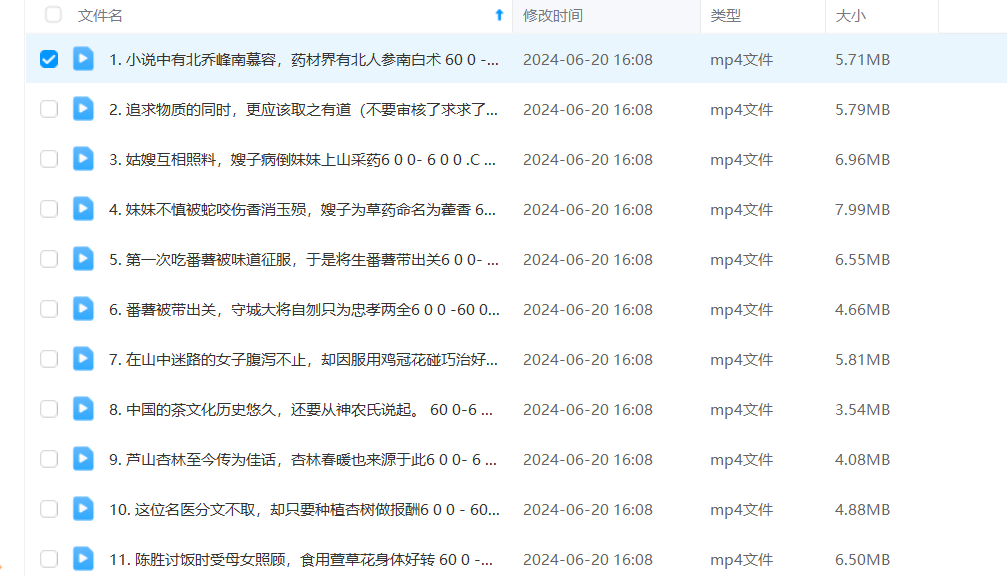This screenshot has width=1007, height=576.
Task: Check the box beside file 6
Action: 49,309
